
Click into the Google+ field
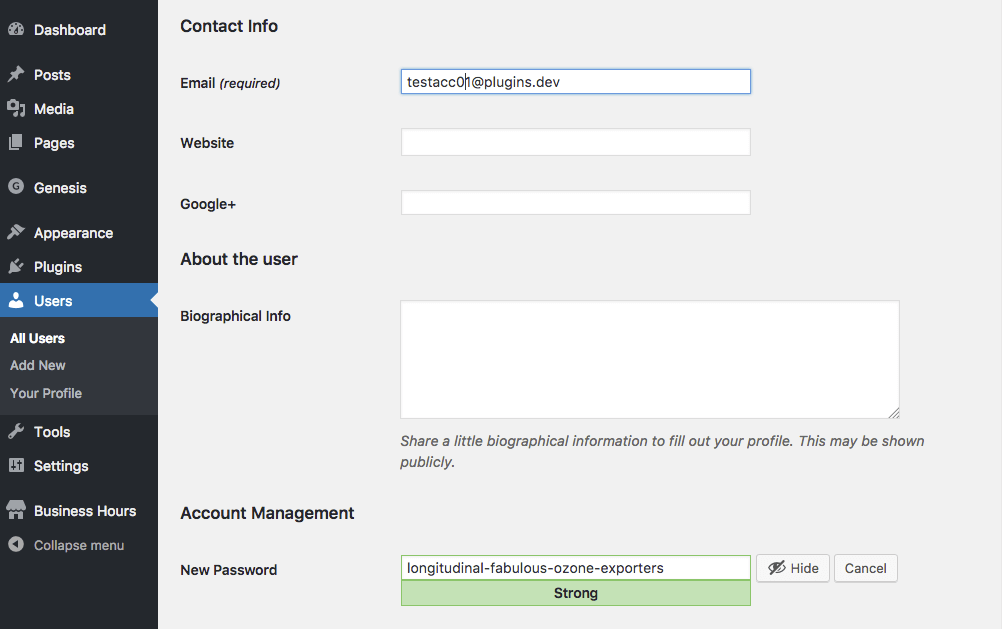pos(575,203)
